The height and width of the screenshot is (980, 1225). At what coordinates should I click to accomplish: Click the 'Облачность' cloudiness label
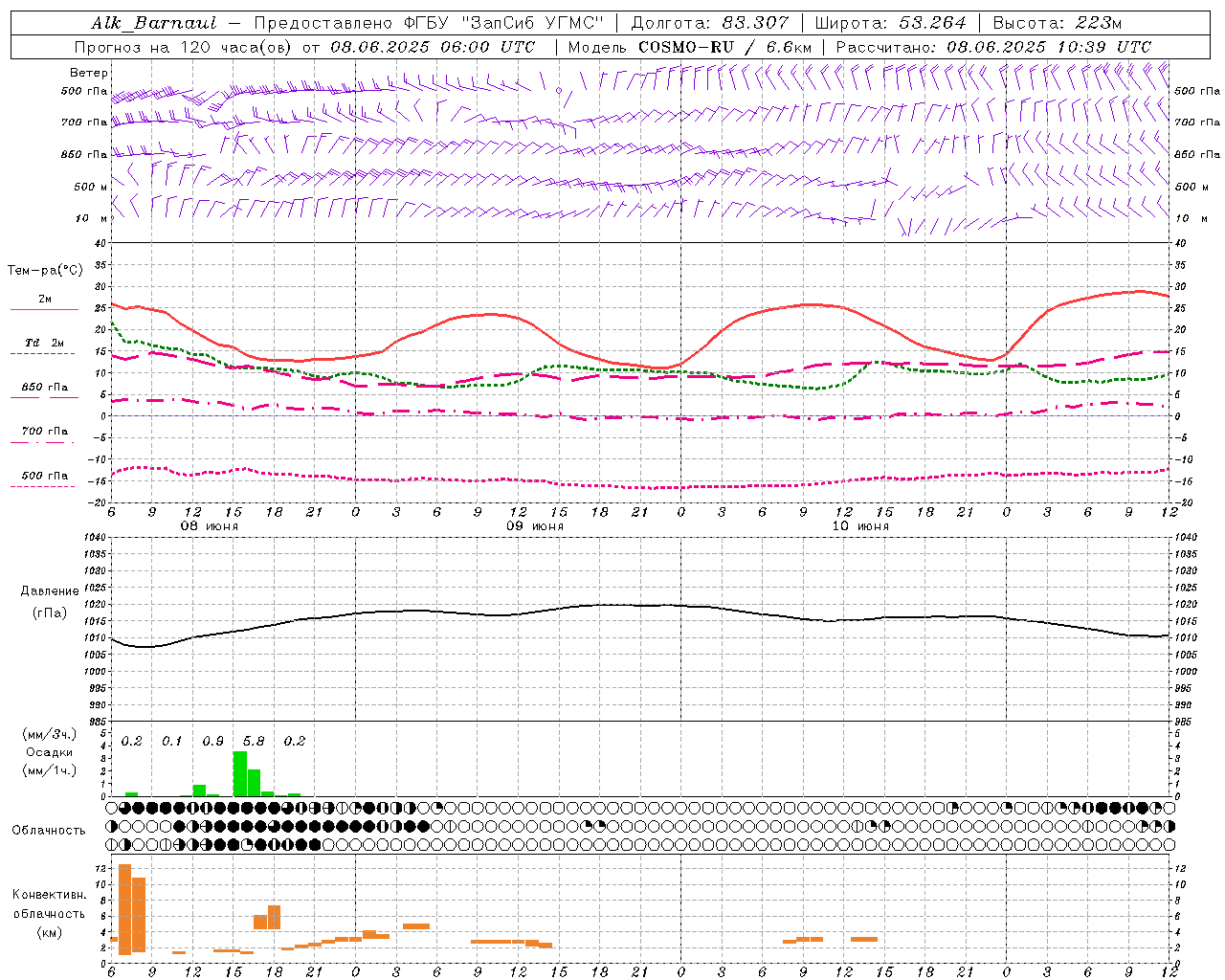point(49,830)
